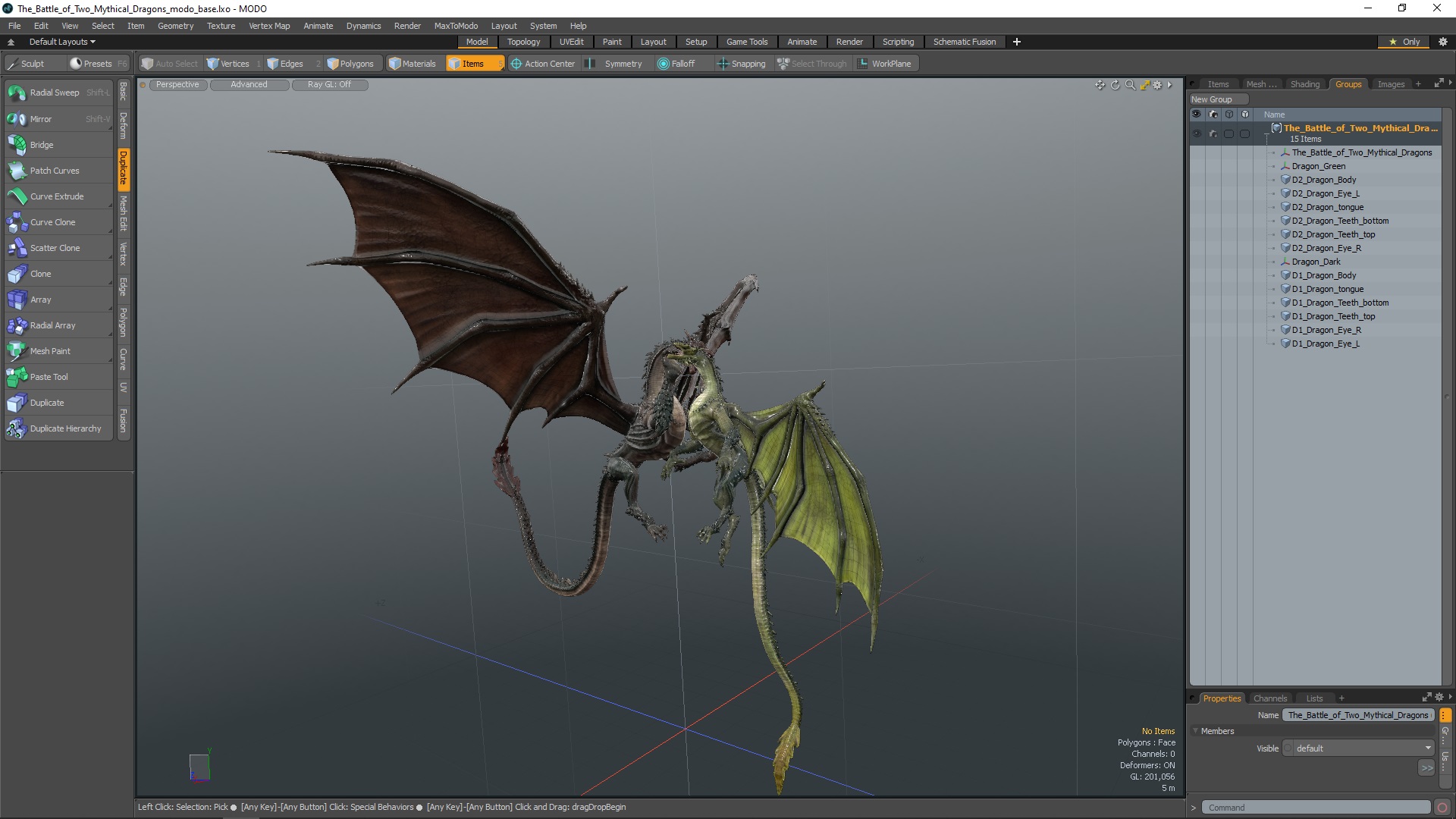Click the viewport zoom magnifier icon

1130,85
